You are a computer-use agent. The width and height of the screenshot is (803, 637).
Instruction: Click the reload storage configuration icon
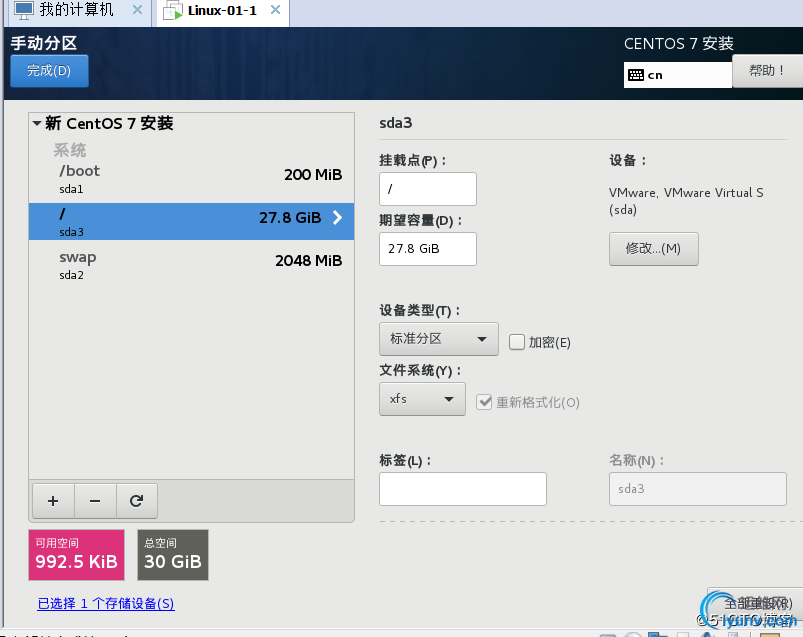(x=137, y=501)
